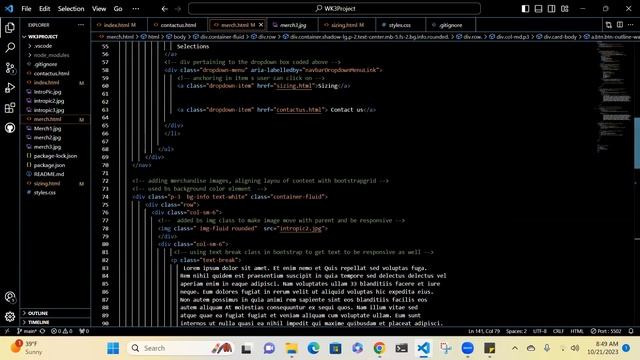Open Changes compare icon in editor actions
640x360 pixels.
point(609,25)
